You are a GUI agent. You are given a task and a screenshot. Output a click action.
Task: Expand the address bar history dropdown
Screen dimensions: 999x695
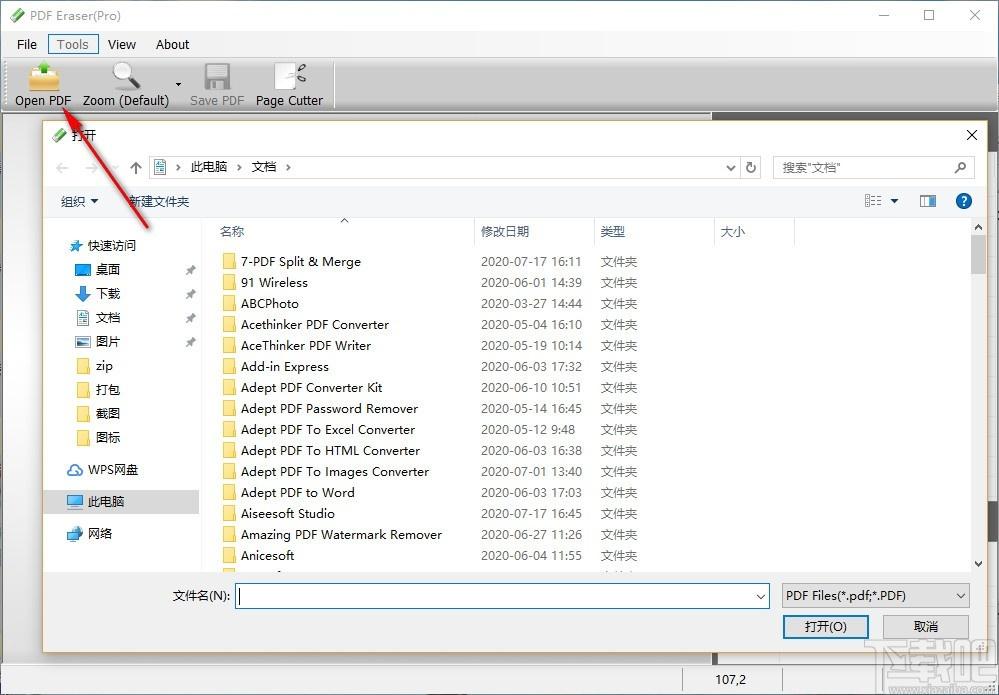coord(731,168)
